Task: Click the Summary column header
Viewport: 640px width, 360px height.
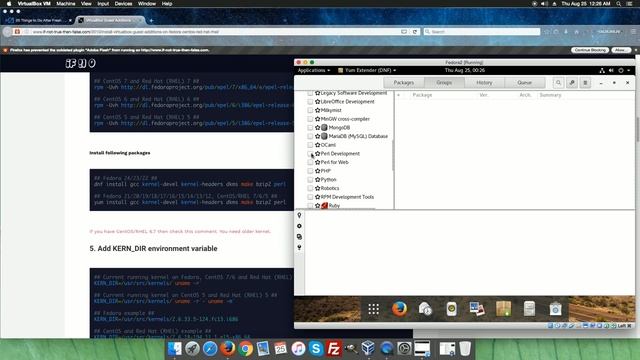Action: pos(550,95)
